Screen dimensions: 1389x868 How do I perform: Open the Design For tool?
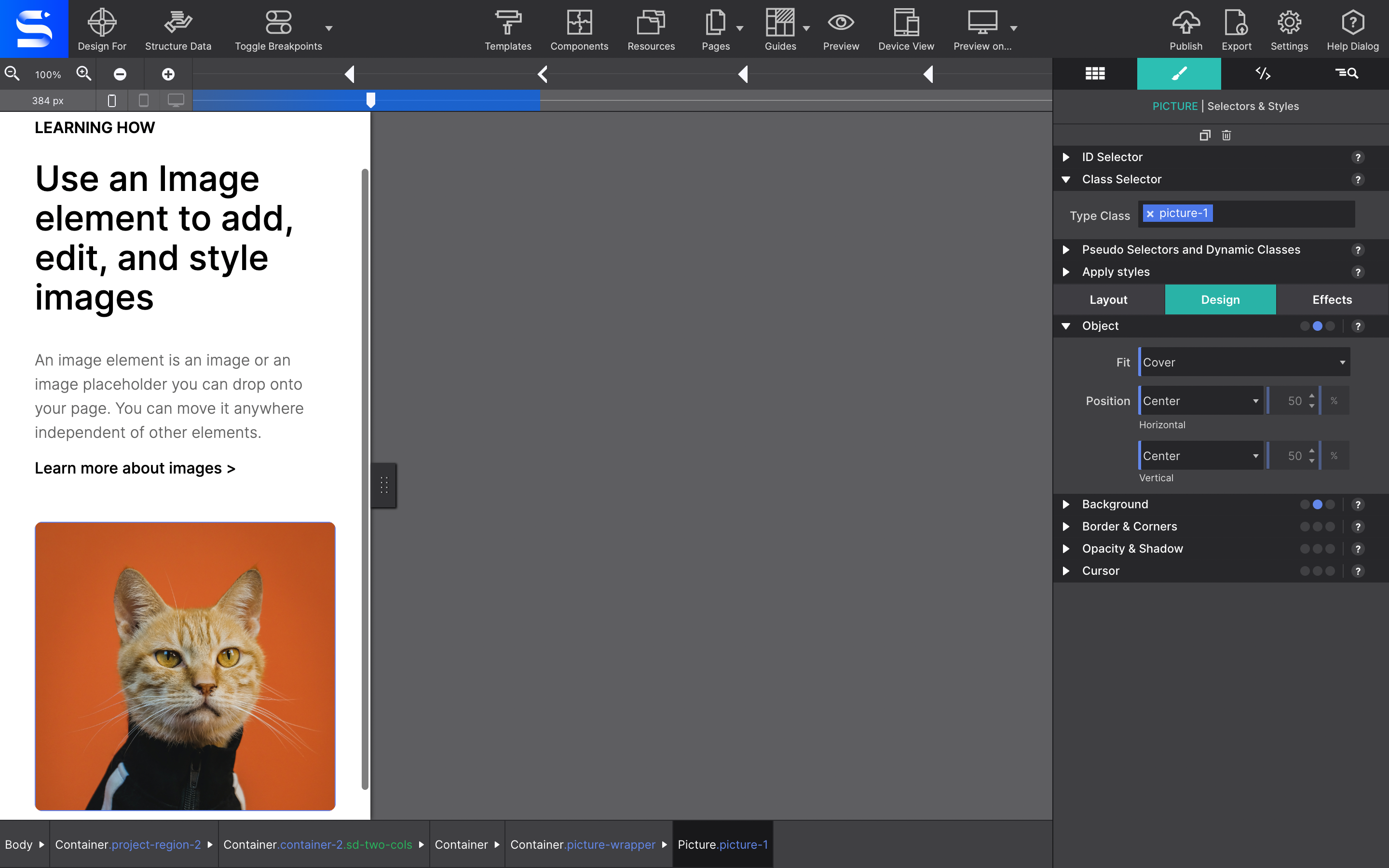102,30
